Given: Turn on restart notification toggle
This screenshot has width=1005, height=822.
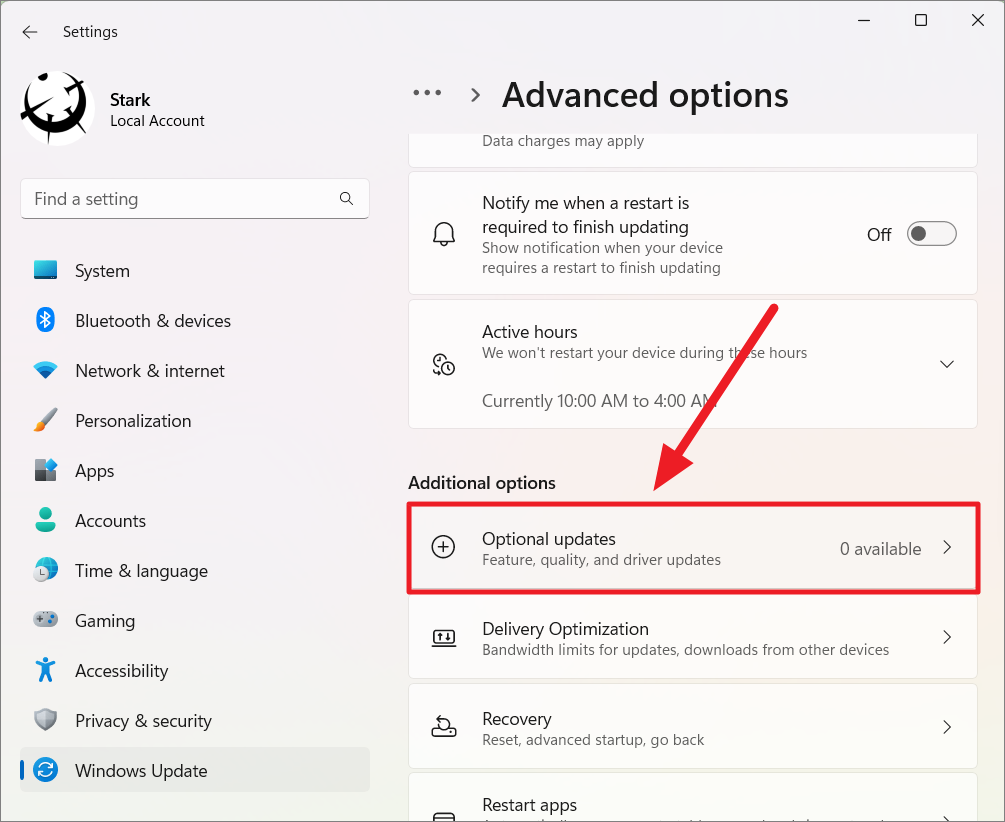Looking at the screenshot, I should 931,233.
